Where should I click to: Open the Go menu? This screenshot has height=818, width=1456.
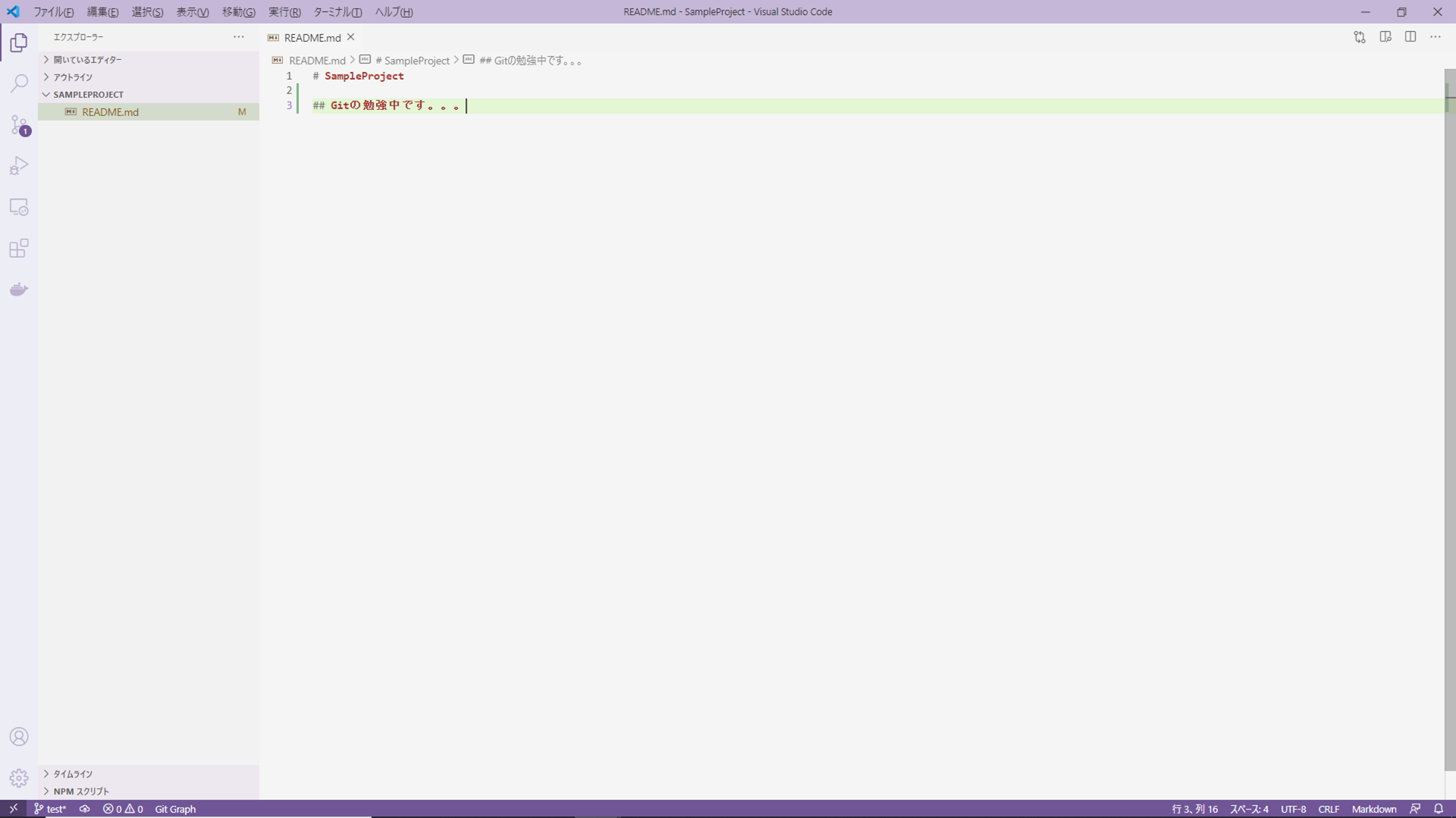[x=238, y=12]
